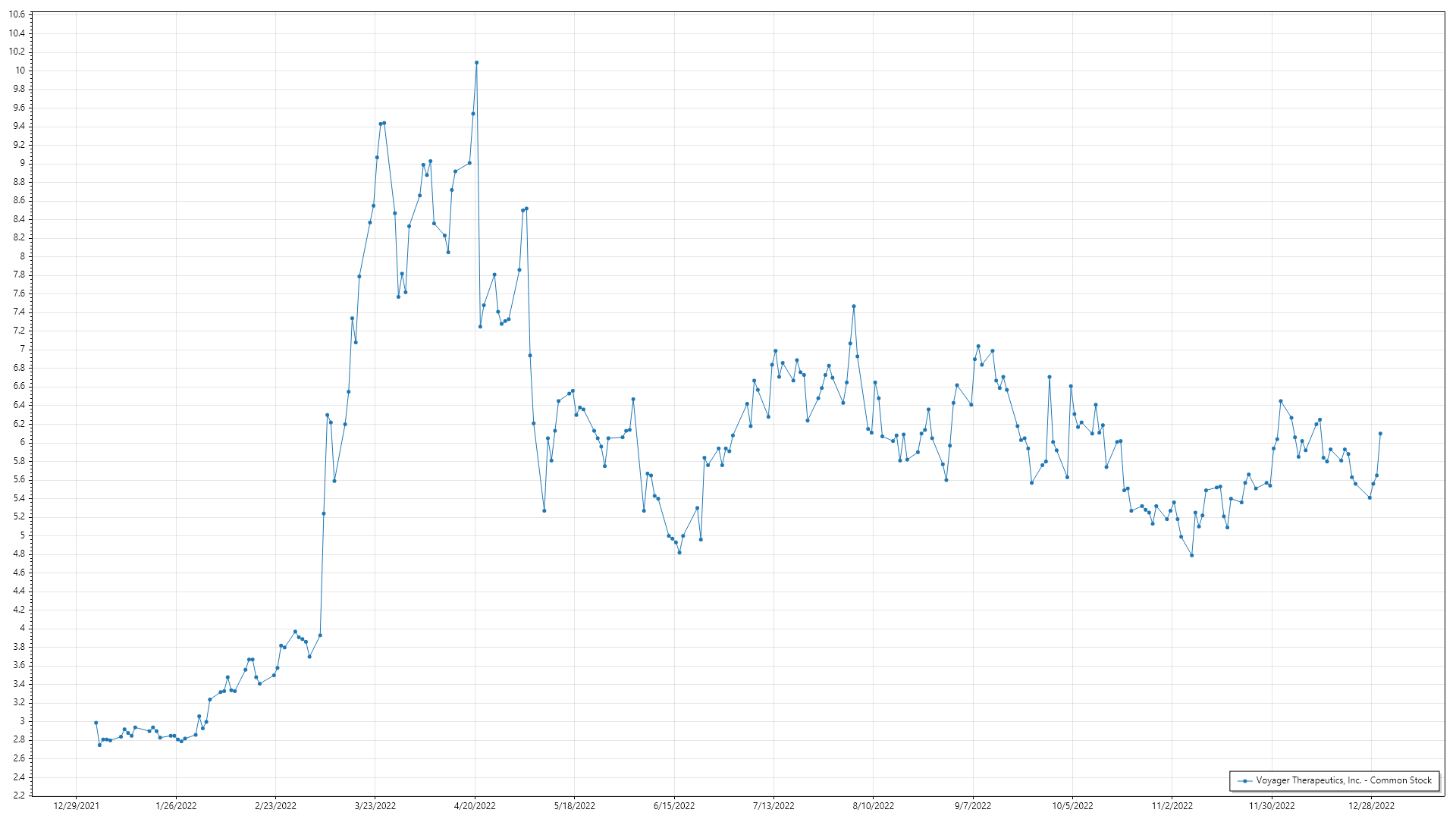Select the 4/20/2022 x-axis date label
This screenshot has height=819, width=1456.
coord(475,806)
